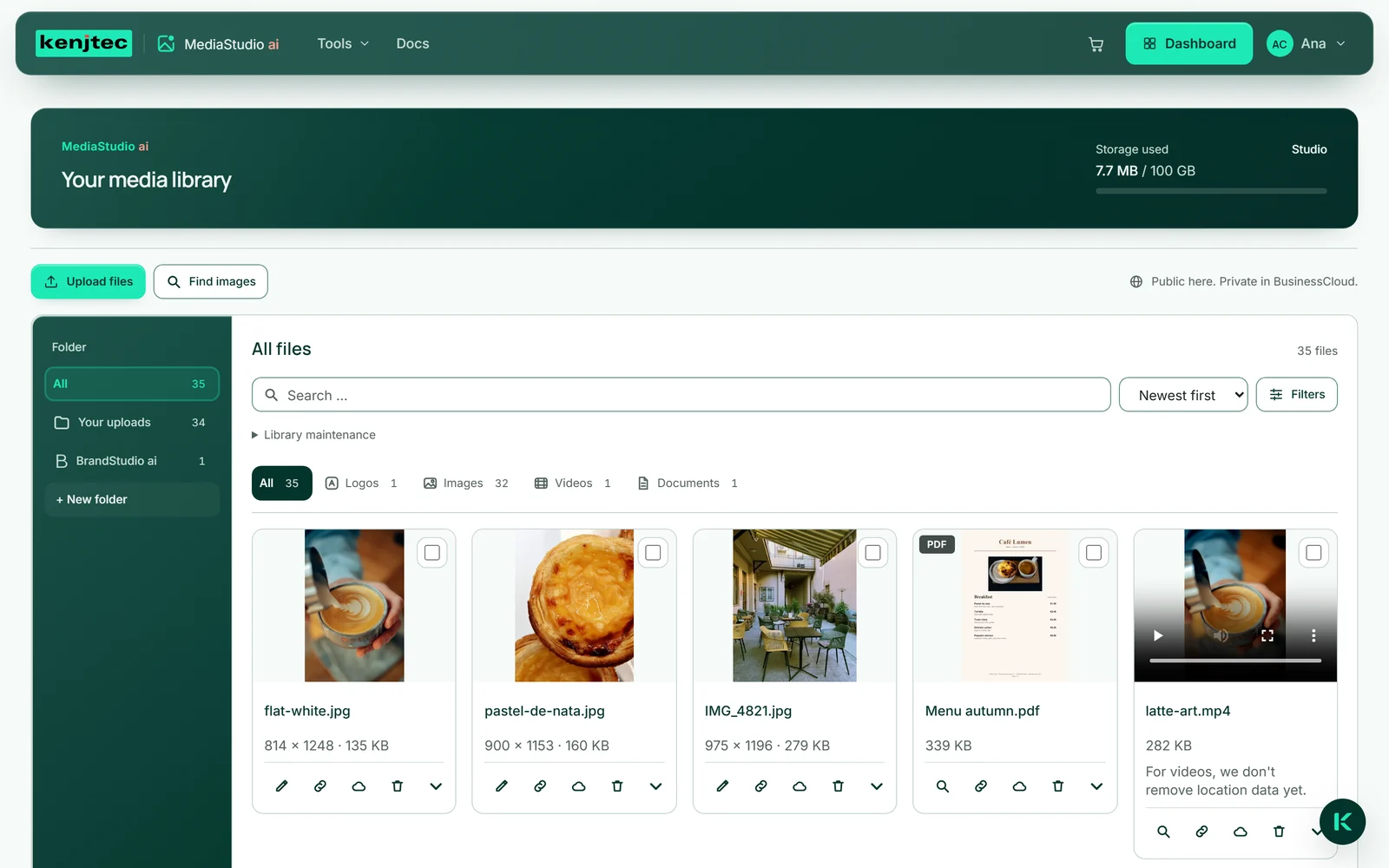Click cloud icon under flat-white.jpg
The width and height of the screenshot is (1389, 868).
click(359, 786)
